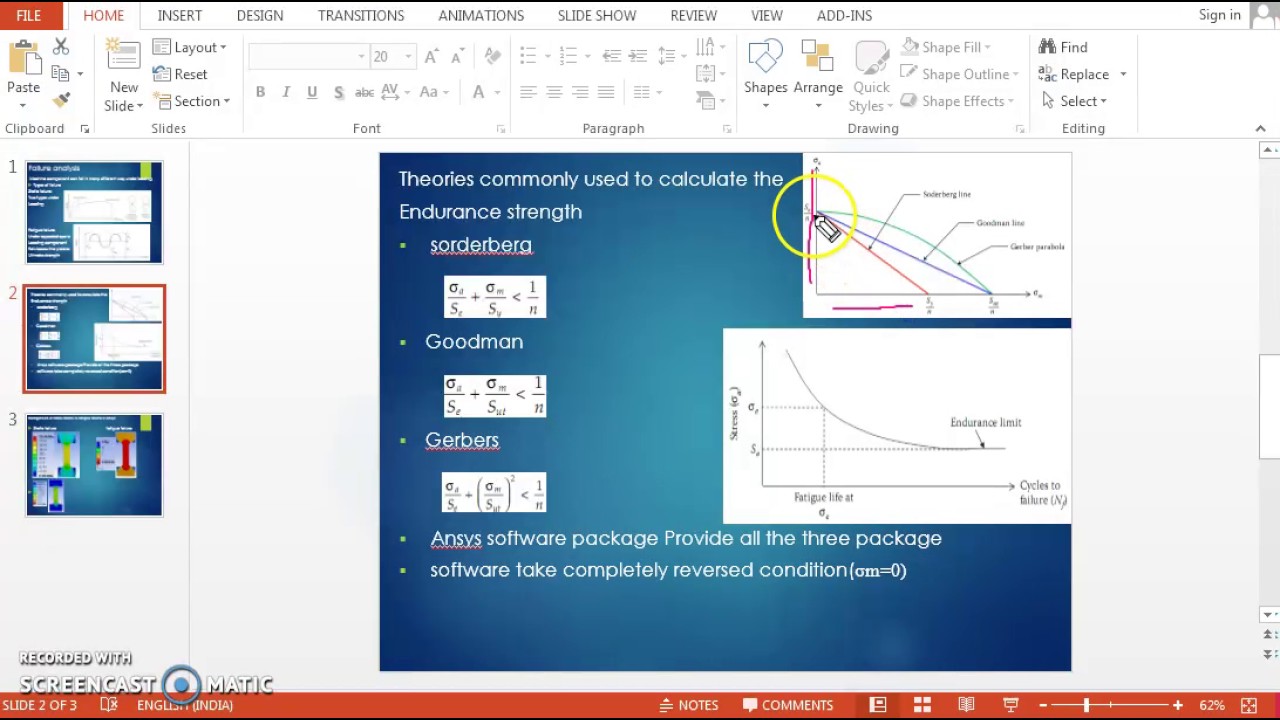The image size is (1280, 720).
Task: Select the Format Painter brush
Action: click(x=61, y=100)
